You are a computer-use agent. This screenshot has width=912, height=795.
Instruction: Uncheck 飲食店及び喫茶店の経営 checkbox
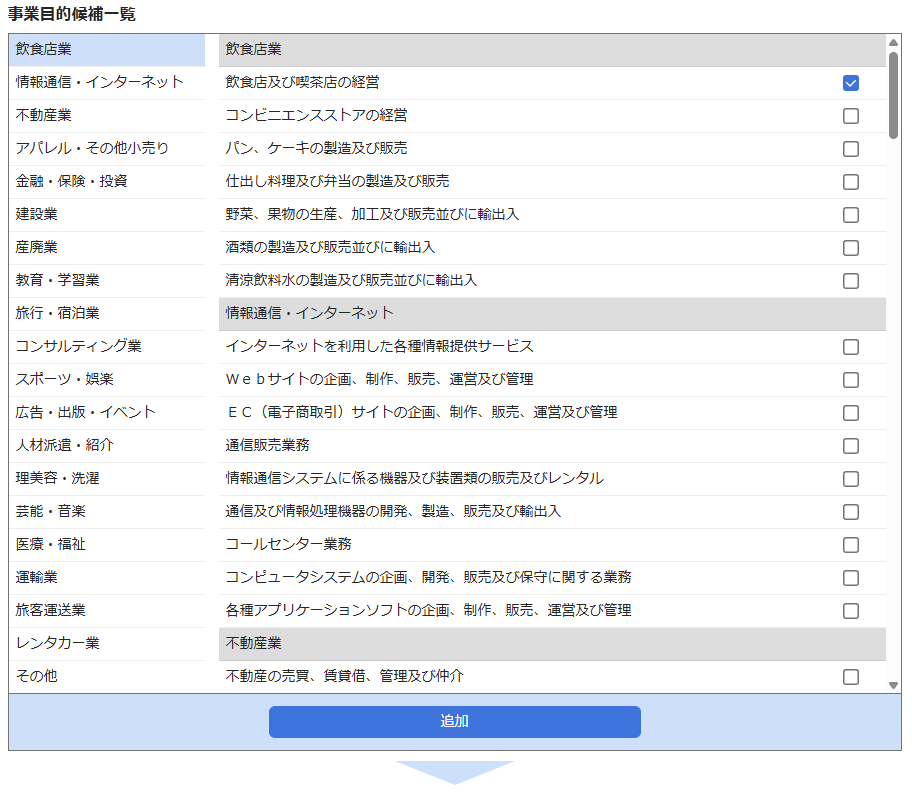851,83
